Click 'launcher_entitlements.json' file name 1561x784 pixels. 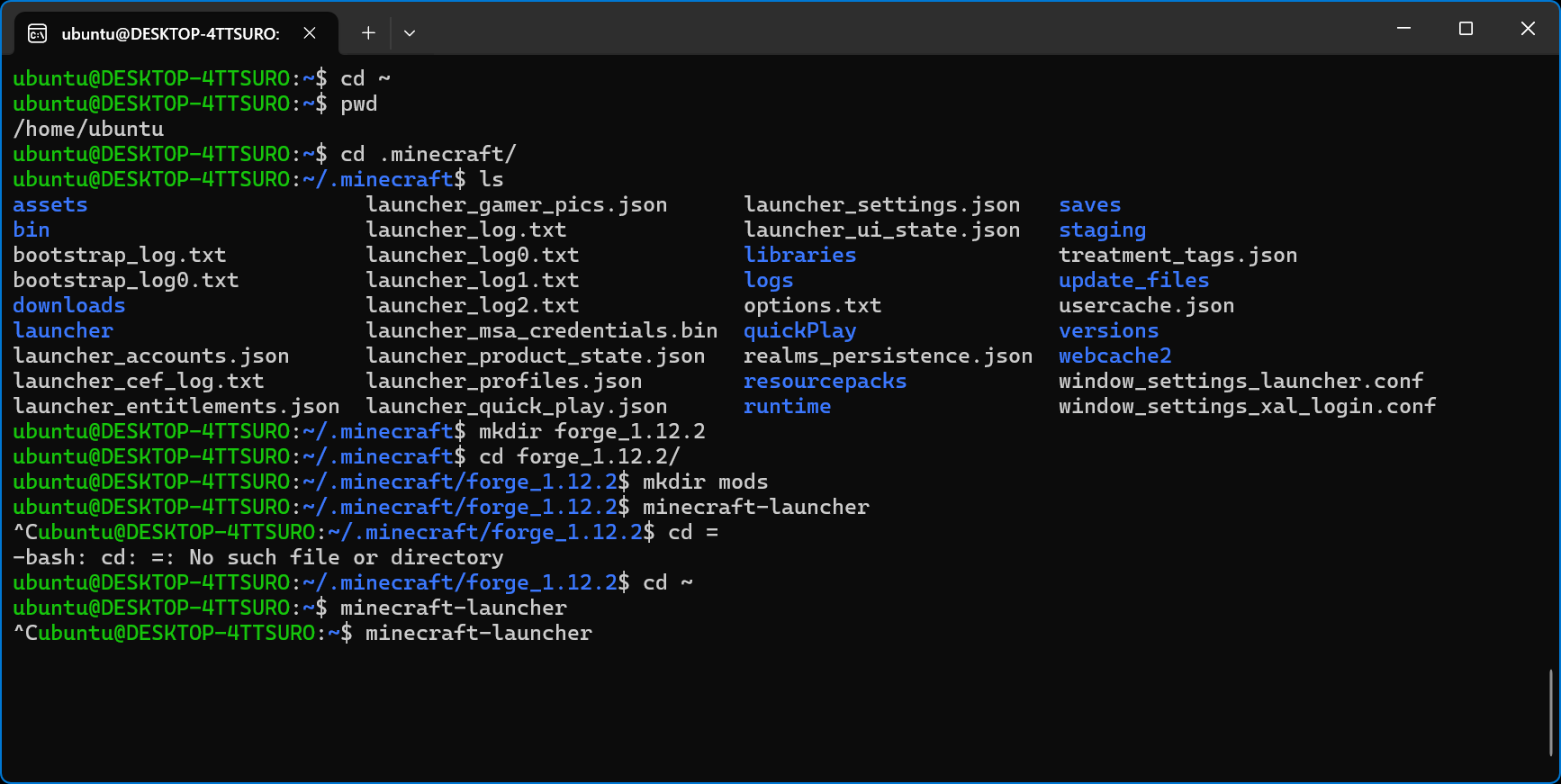click(176, 407)
